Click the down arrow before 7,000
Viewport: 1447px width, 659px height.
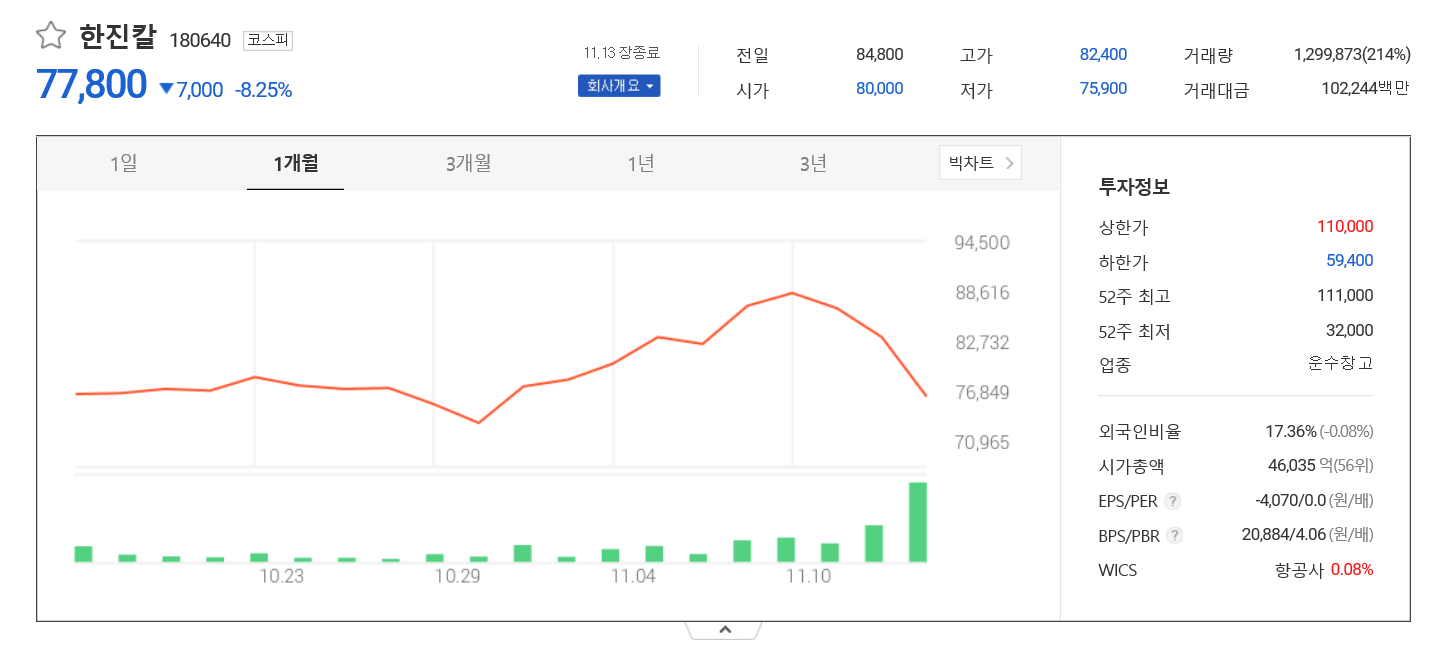pos(166,89)
